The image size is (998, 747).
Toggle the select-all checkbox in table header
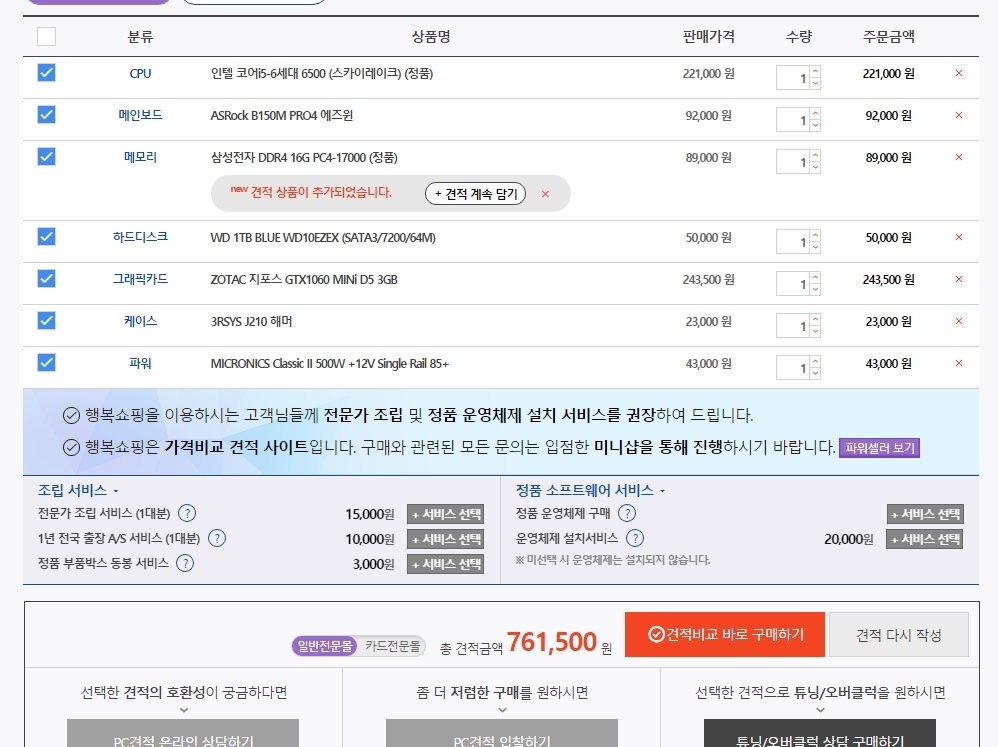click(46, 37)
